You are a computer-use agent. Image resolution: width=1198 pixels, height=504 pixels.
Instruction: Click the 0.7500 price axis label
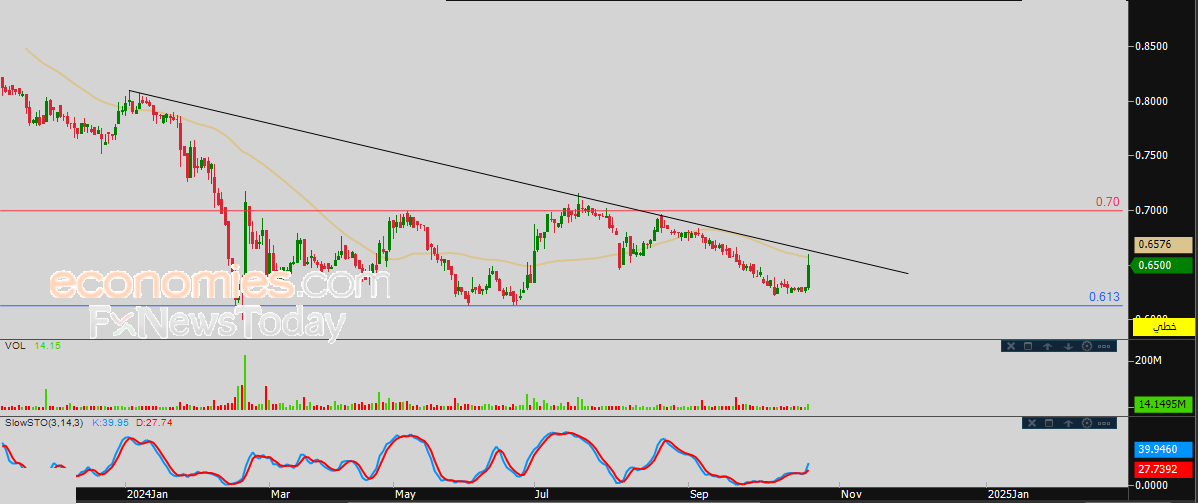[x=1151, y=156]
